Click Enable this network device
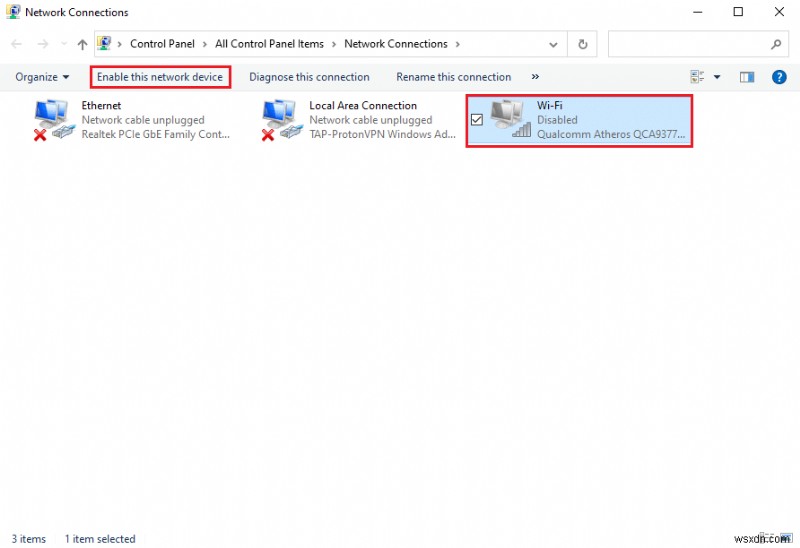The image size is (800, 548). coord(160,77)
